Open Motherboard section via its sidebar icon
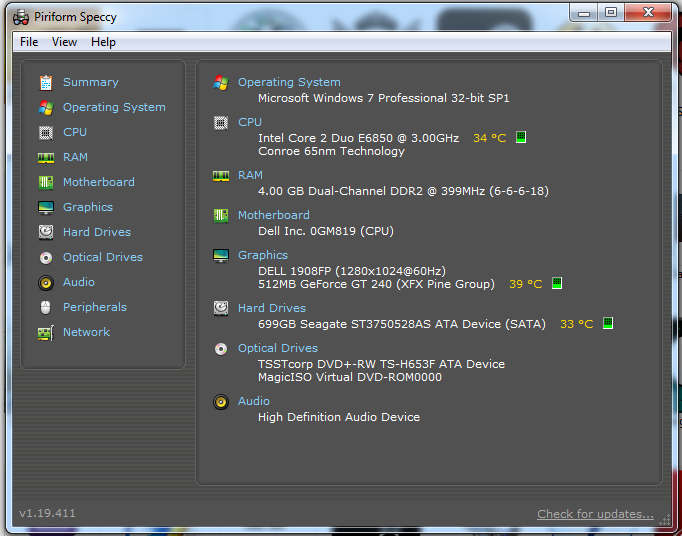 point(46,182)
